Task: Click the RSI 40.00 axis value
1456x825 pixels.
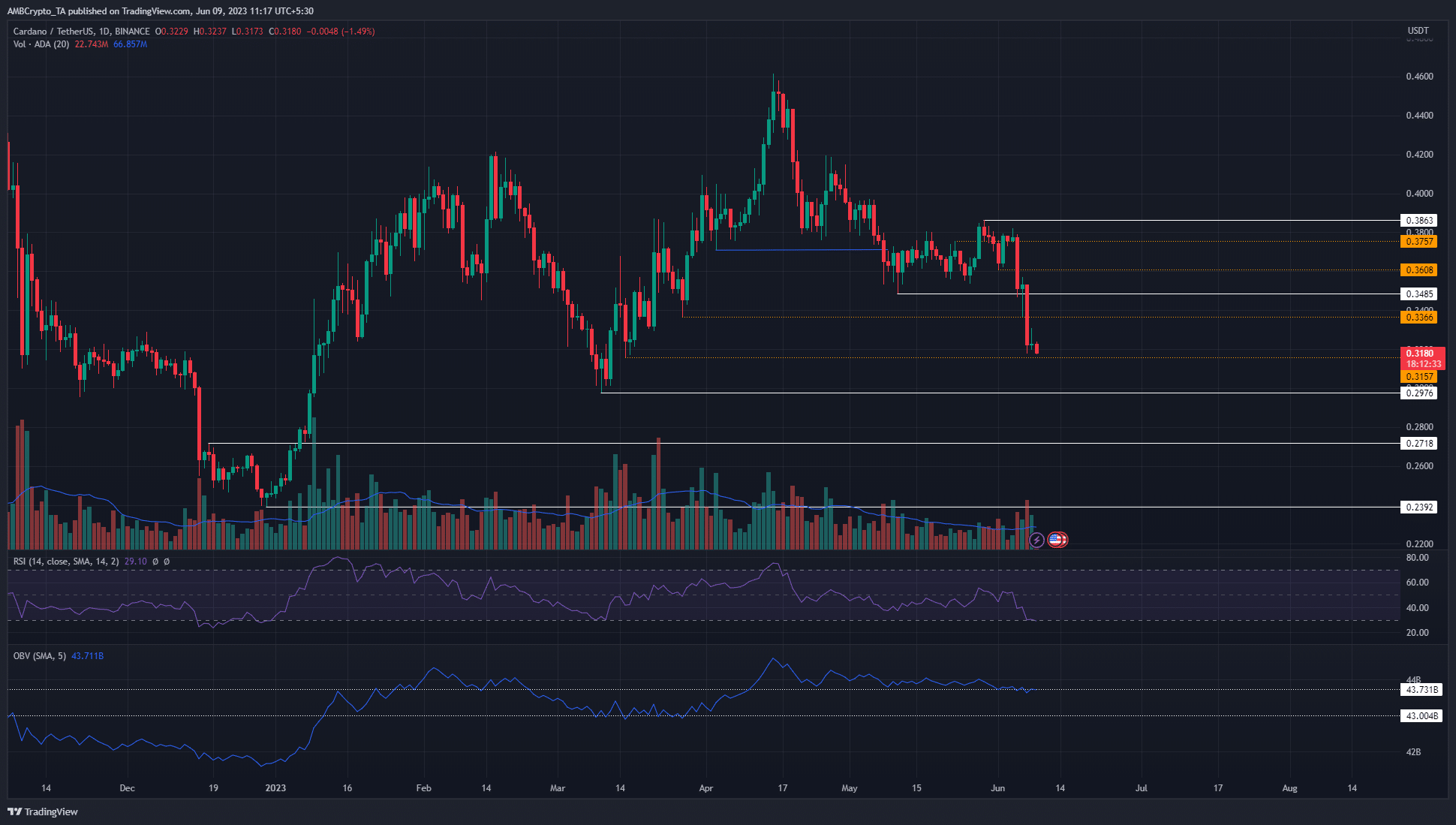Action: (1417, 608)
